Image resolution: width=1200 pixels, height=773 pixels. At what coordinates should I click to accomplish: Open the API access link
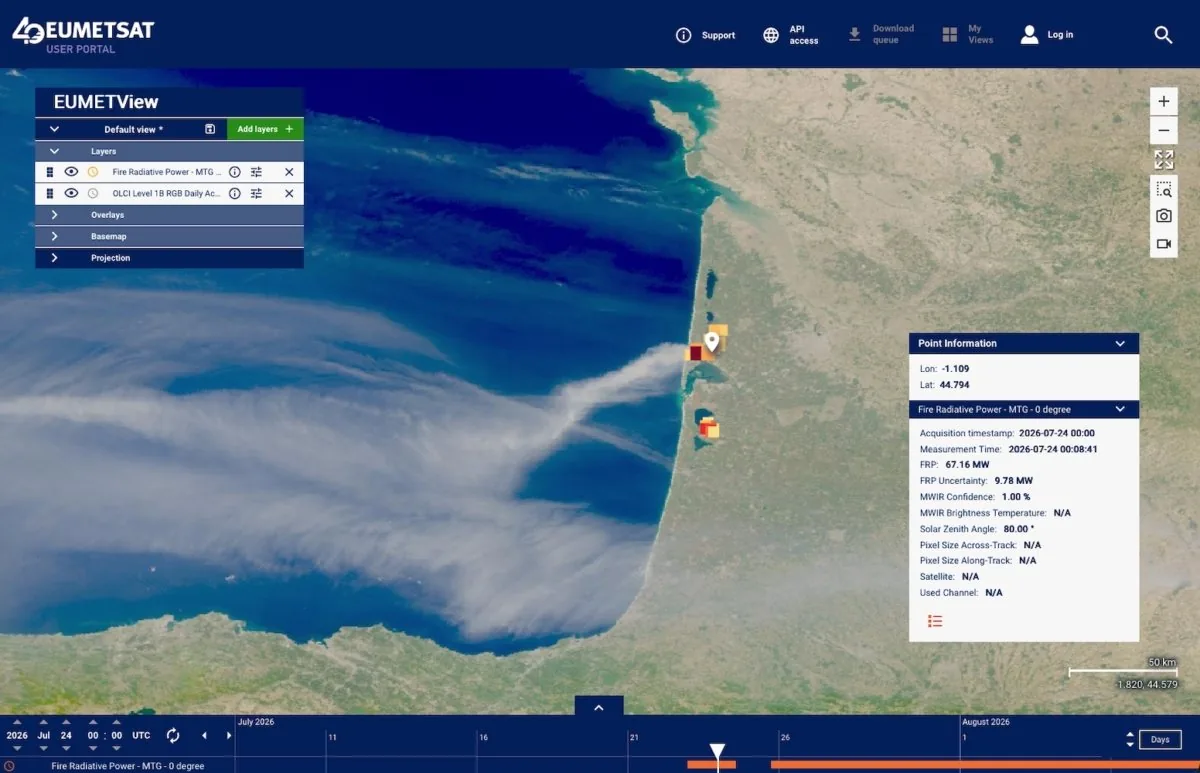tap(804, 35)
